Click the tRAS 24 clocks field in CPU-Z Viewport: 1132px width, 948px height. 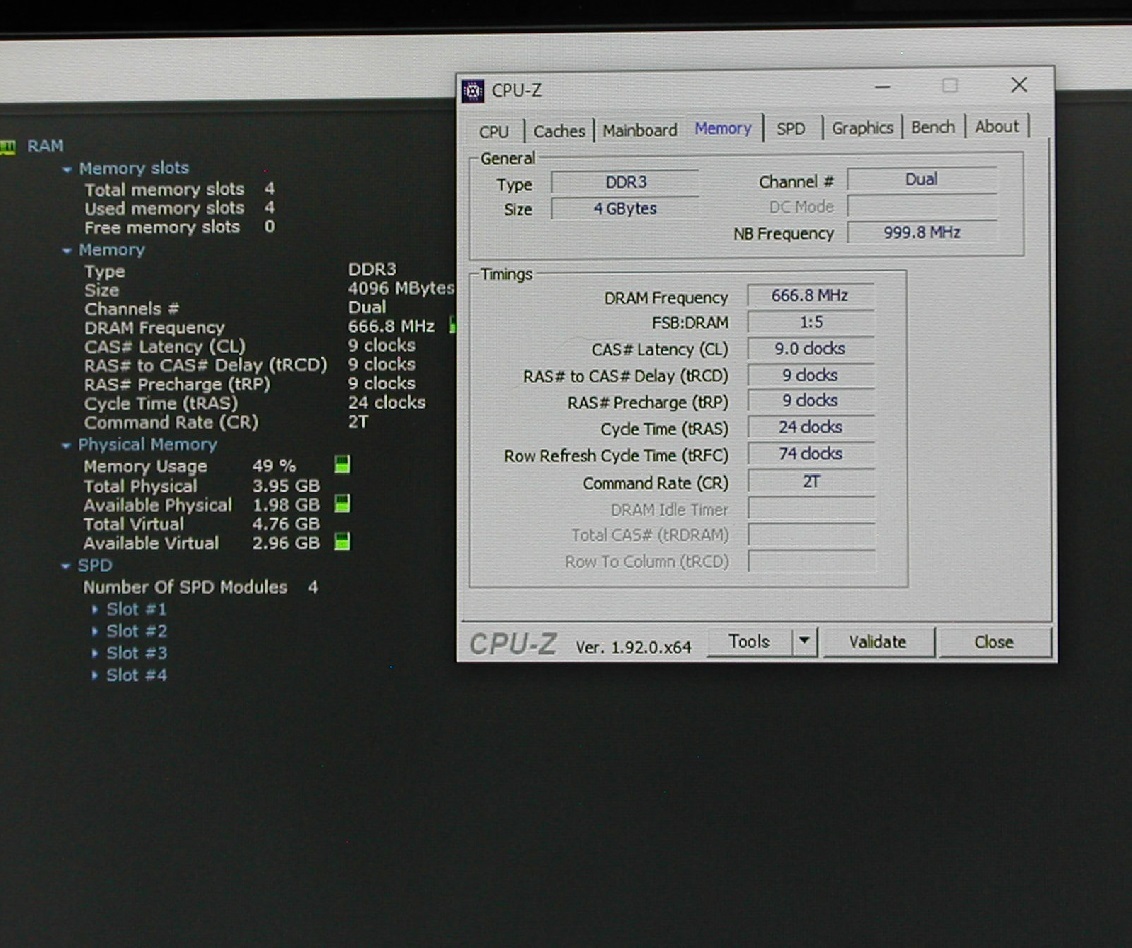(810, 427)
